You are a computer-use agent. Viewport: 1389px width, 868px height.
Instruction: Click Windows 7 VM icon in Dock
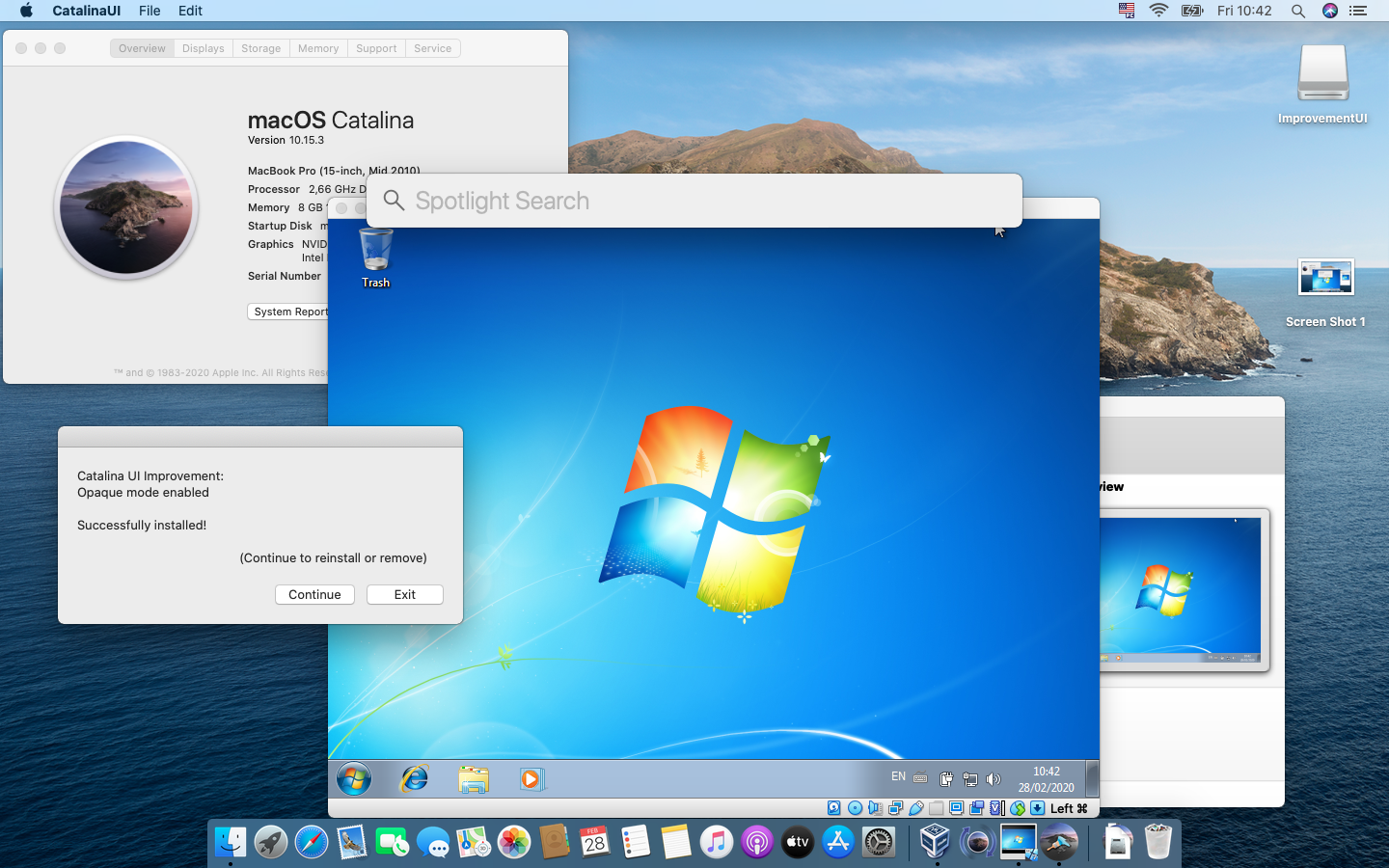[x=1018, y=842]
